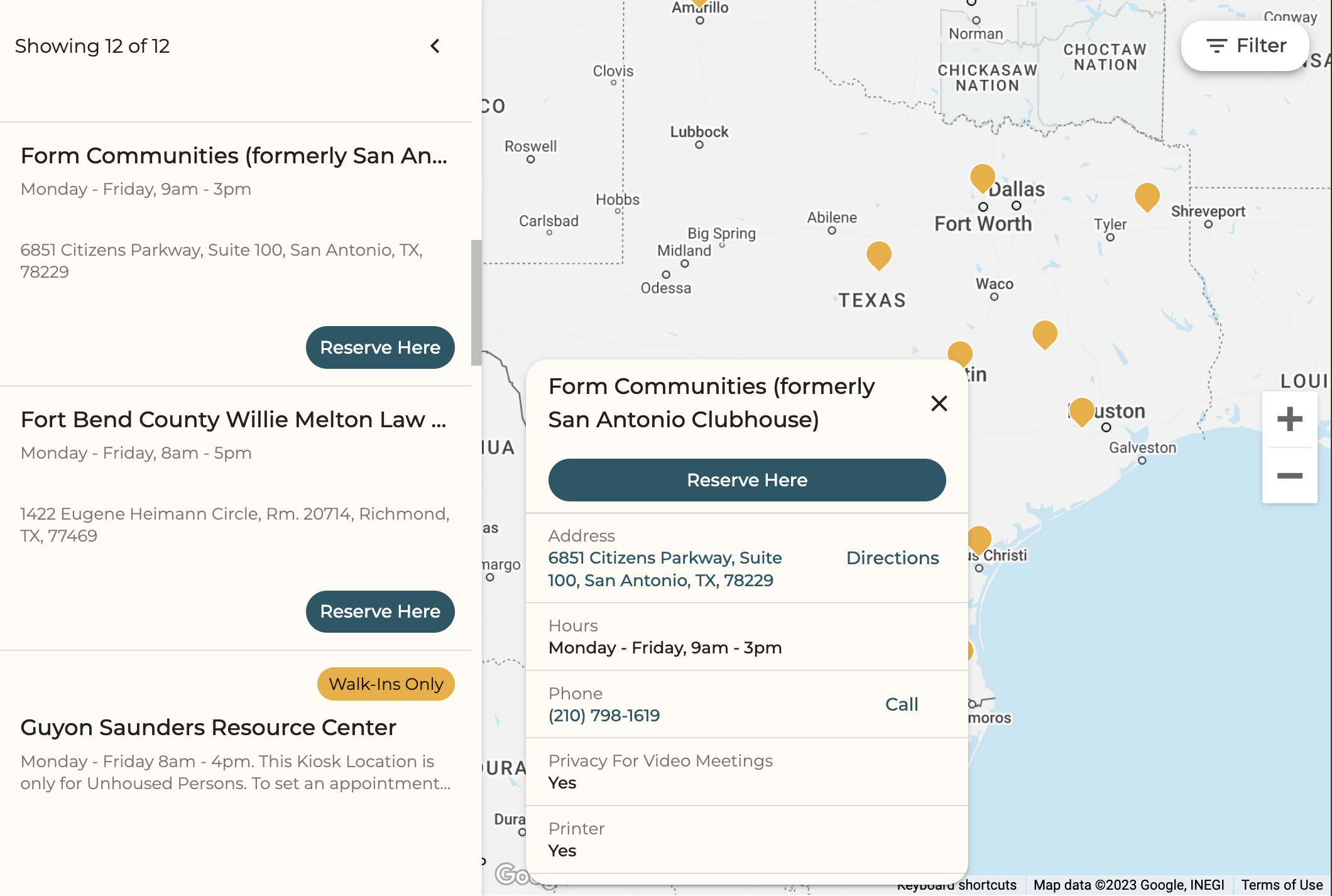This screenshot has height=896, width=1332.
Task: Click the 1422 Eugene Heimann Circle address text
Action: click(x=234, y=525)
